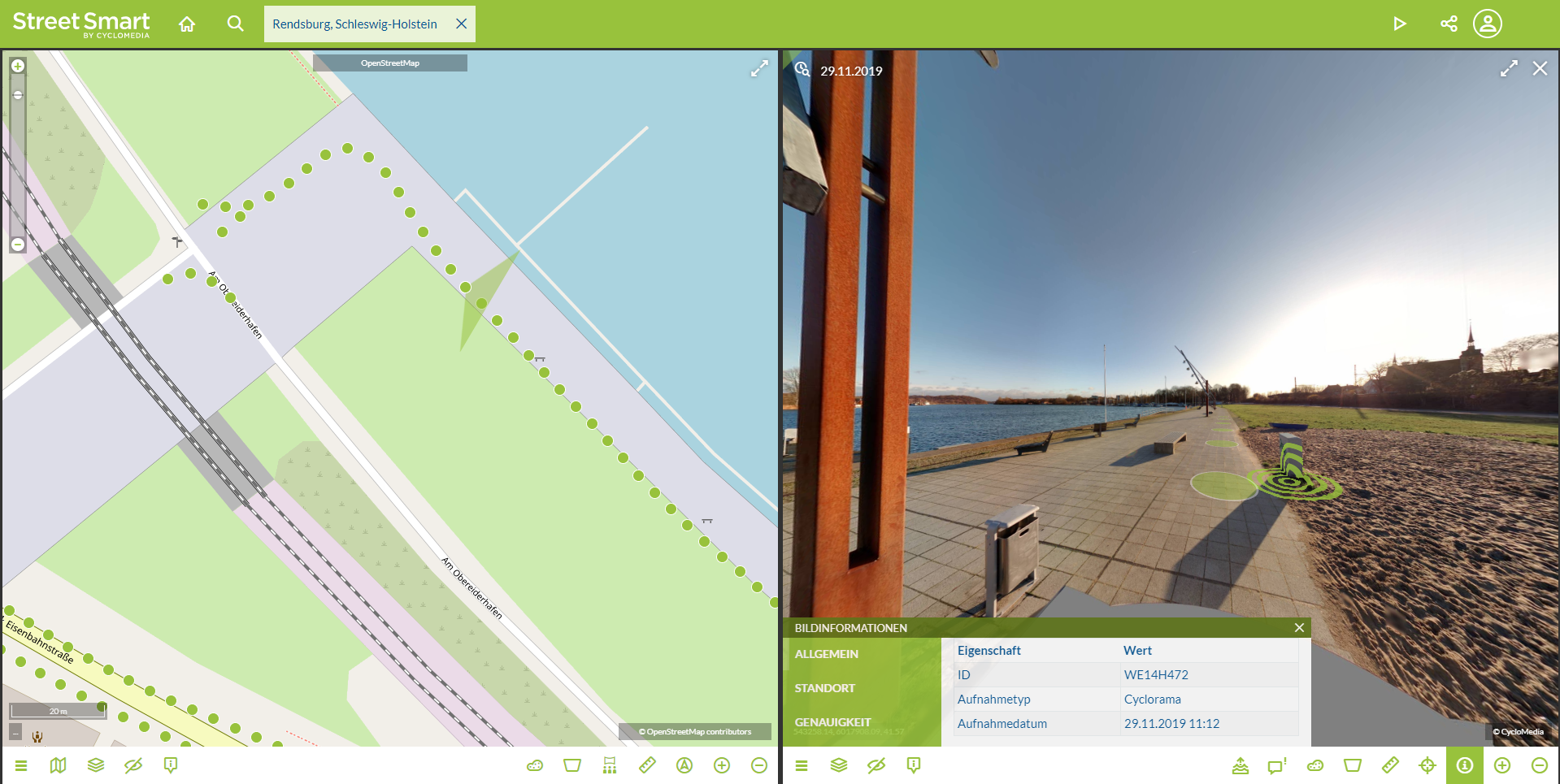Expand the map panel to fullscreen
This screenshot has width=1560, height=784.
pyautogui.click(x=759, y=69)
